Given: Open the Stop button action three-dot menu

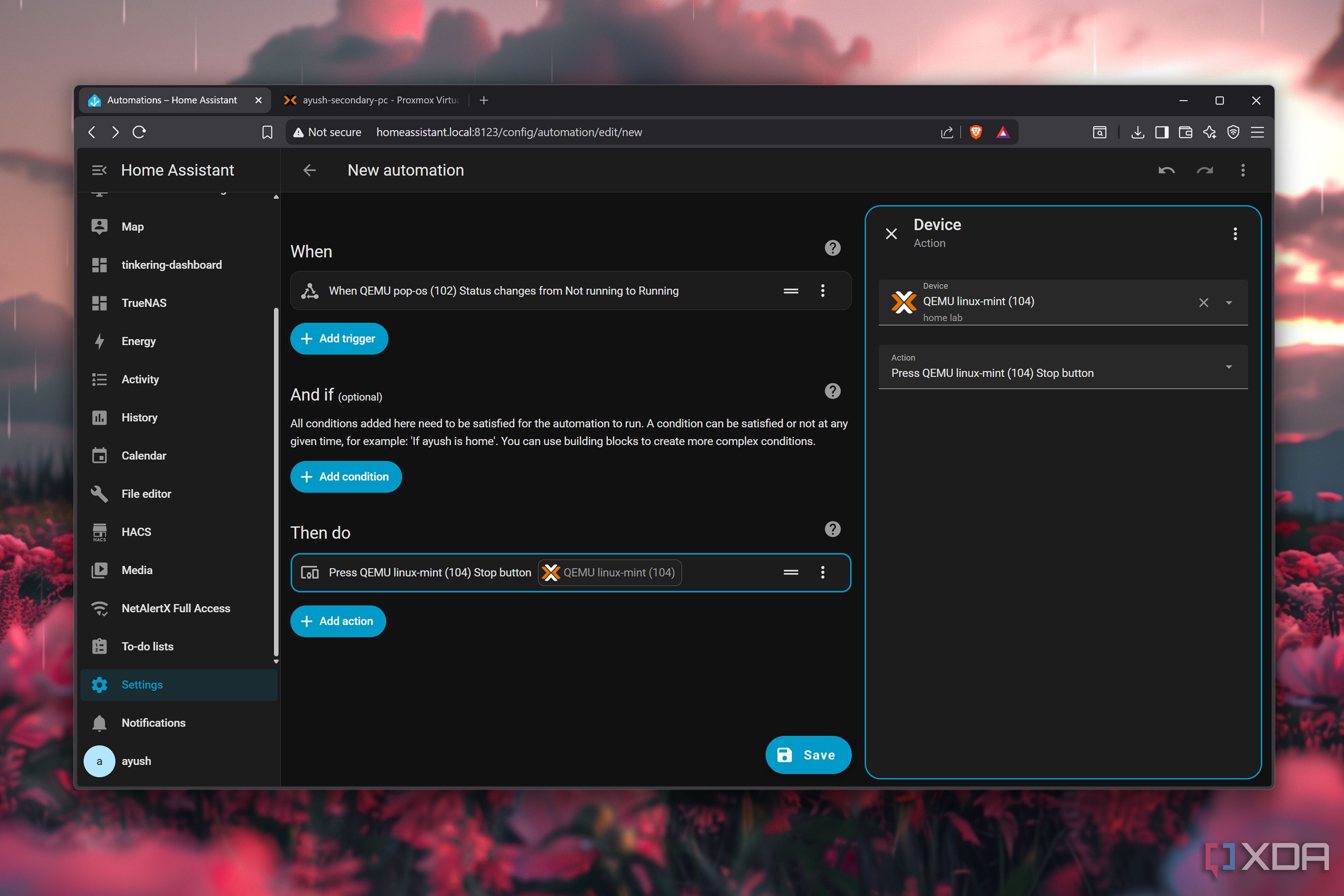Looking at the screenshot, I should pyautogui.click(x=823, y=573).
